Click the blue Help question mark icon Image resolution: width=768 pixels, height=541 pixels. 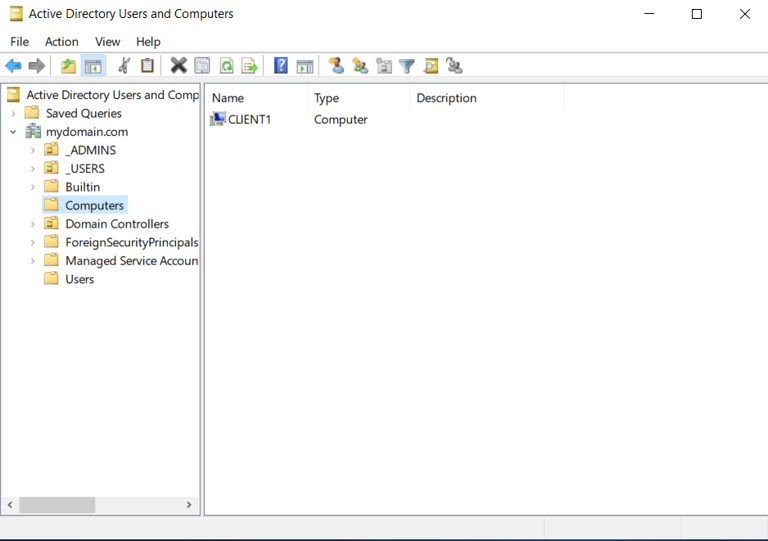281,66
